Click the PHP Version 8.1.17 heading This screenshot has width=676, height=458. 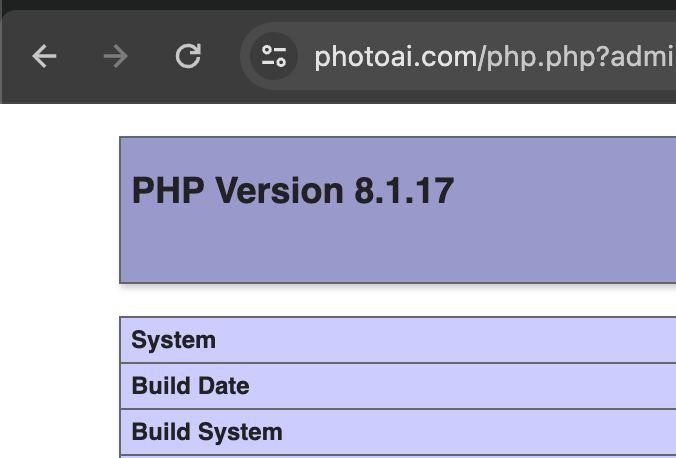click(x=293, y=191)
